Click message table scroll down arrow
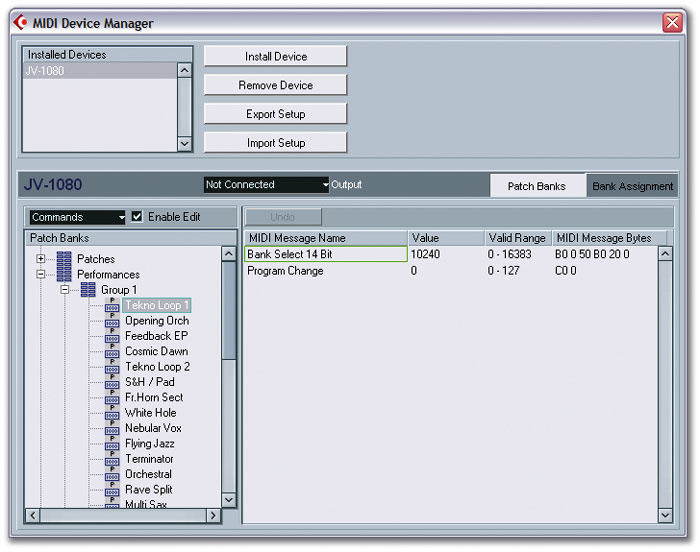 click(665, 515)
